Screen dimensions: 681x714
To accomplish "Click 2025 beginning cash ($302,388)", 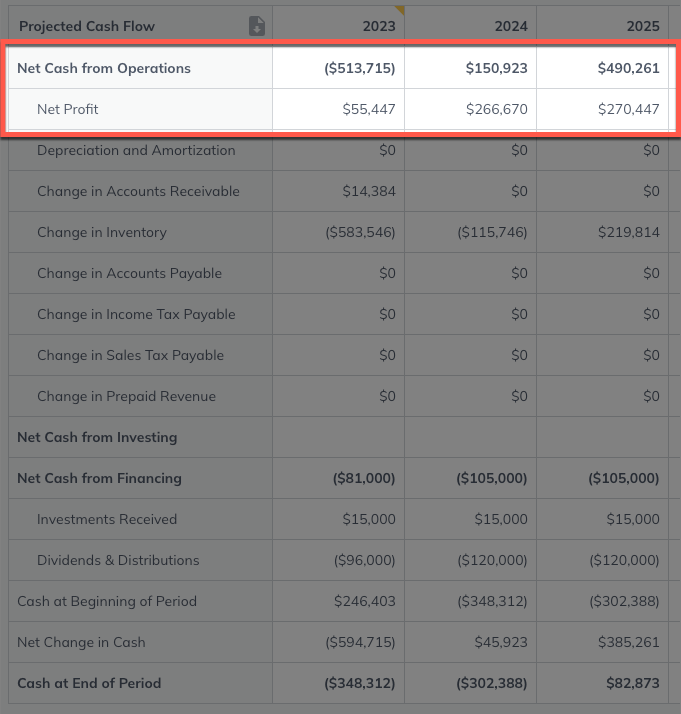I will pyautogui.click(x=624, y=601).
